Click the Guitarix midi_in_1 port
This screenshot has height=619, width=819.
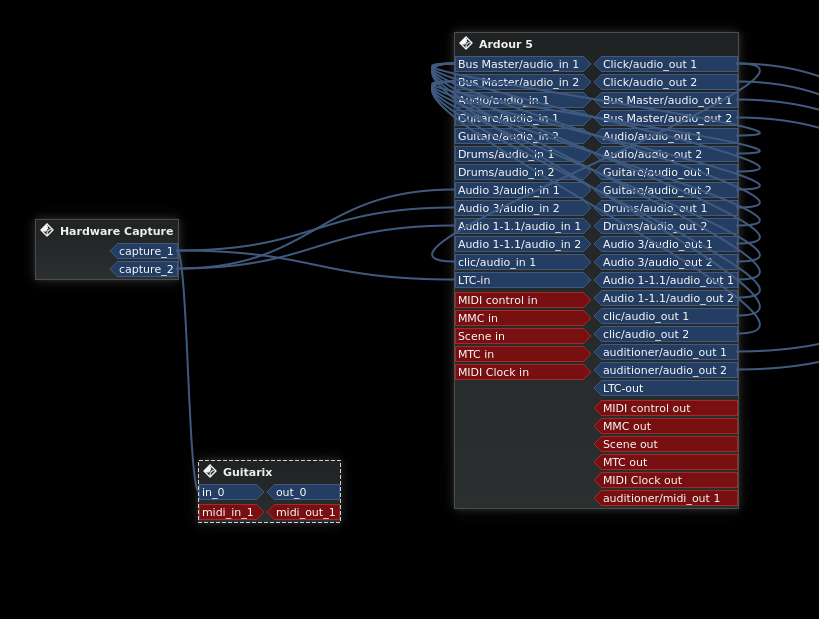pos(231,512)
